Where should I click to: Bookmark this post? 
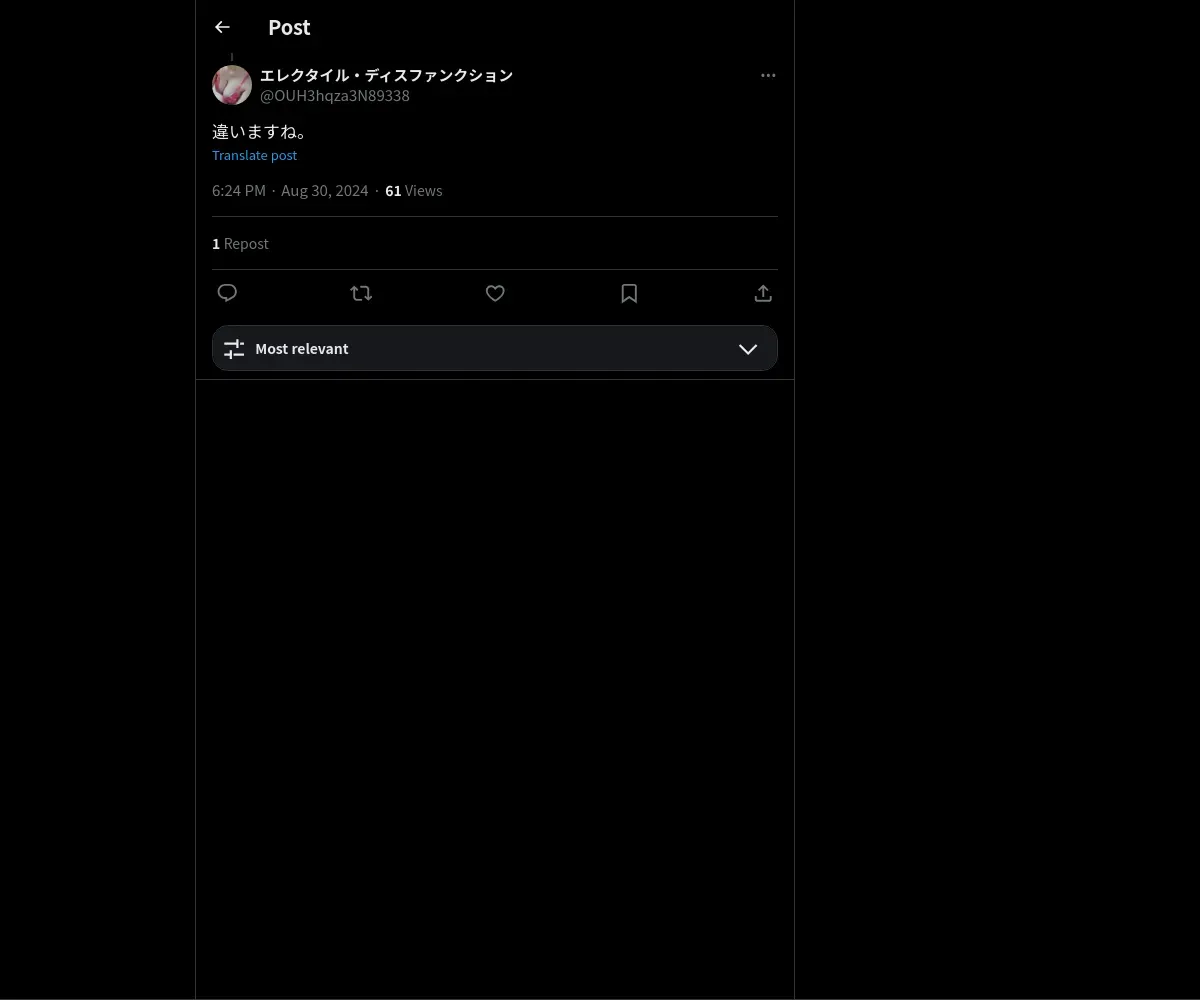click(x=629, y=293)
